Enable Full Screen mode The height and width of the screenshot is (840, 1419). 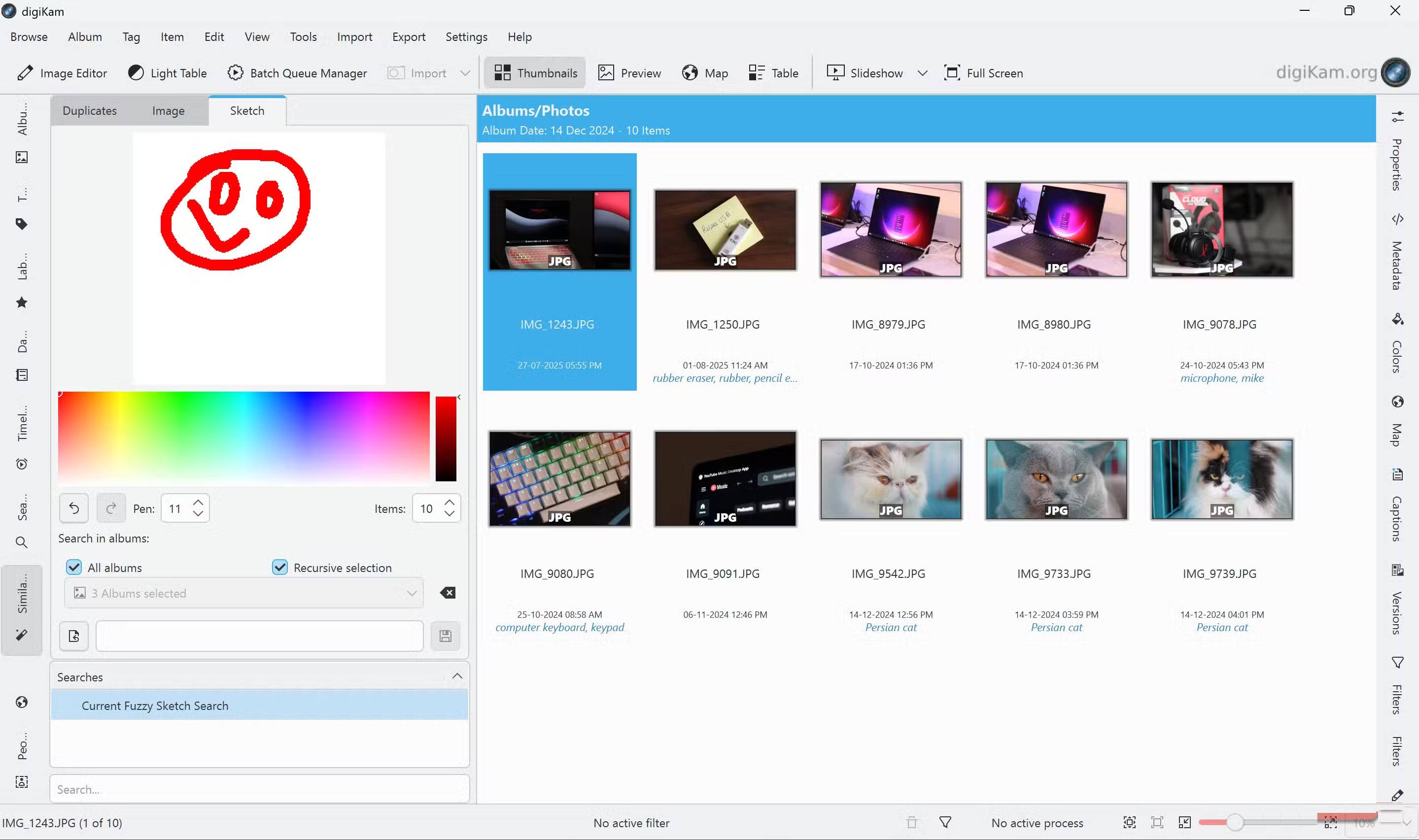(x=984, y=72)
